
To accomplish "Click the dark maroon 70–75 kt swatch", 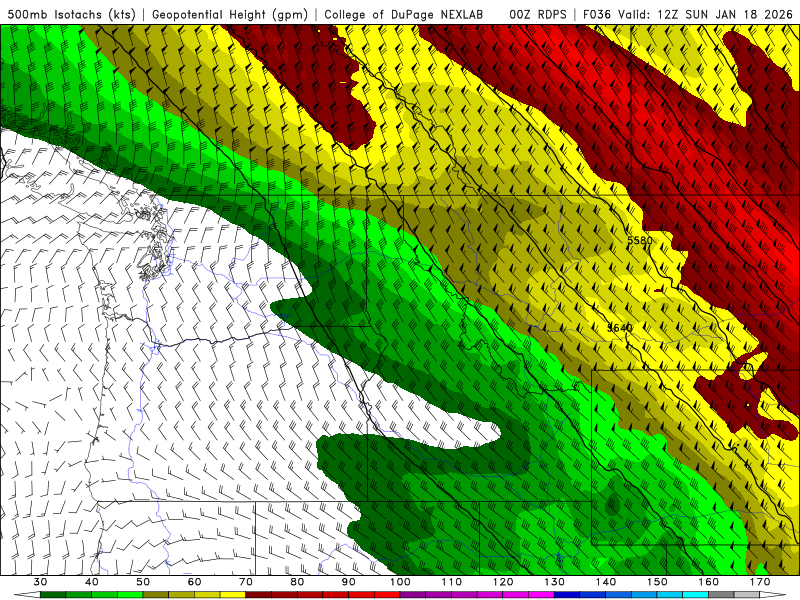I will pyautogui.click(x=259, y=595).
